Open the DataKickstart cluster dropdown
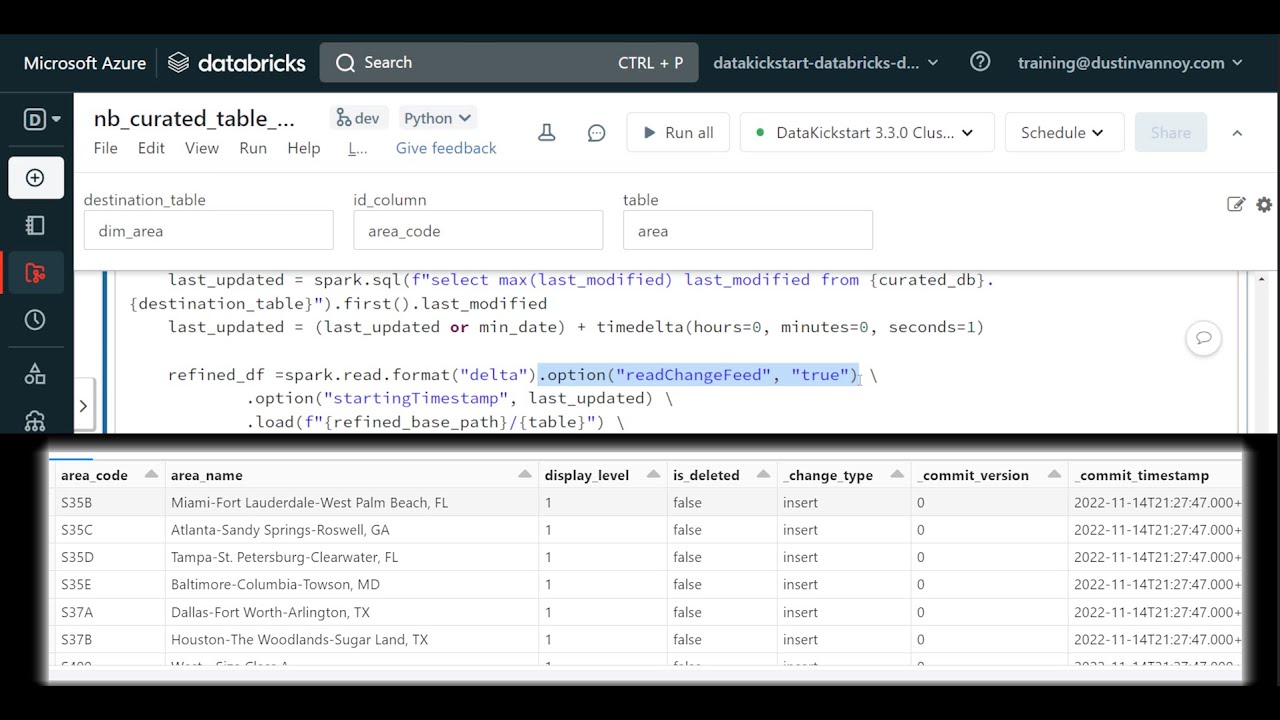The height and width of the screenshot is (720, 1280). [x=866, y=132]
